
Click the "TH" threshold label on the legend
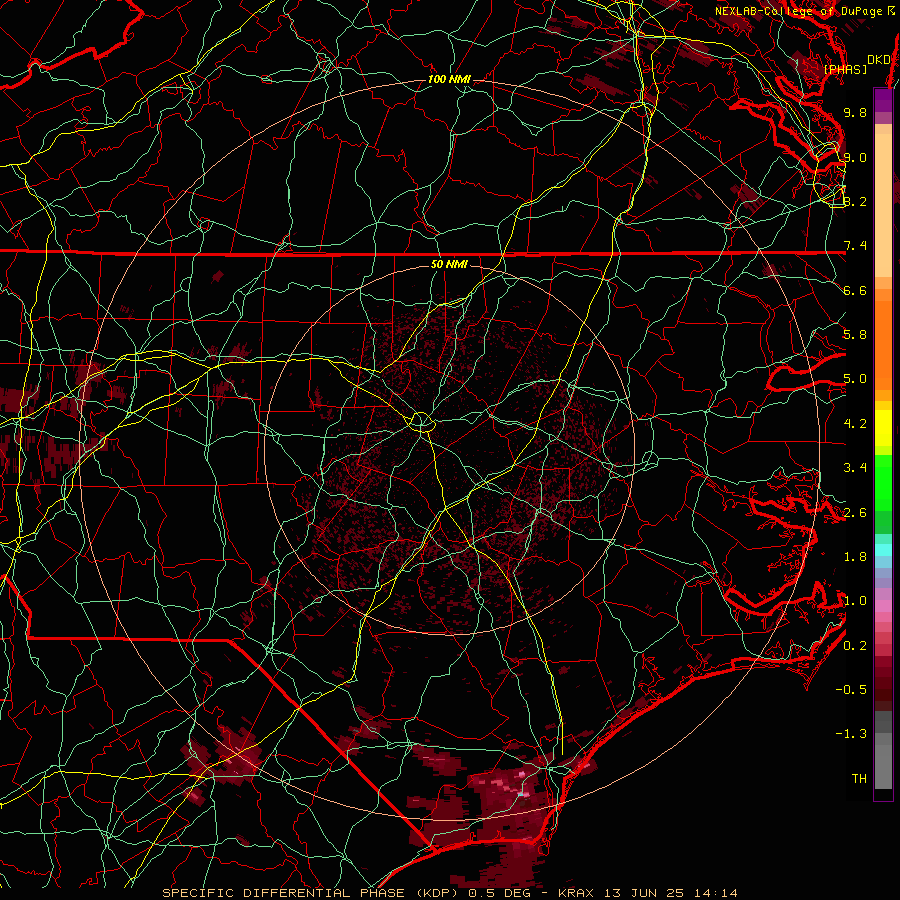[x=859, y=779]
